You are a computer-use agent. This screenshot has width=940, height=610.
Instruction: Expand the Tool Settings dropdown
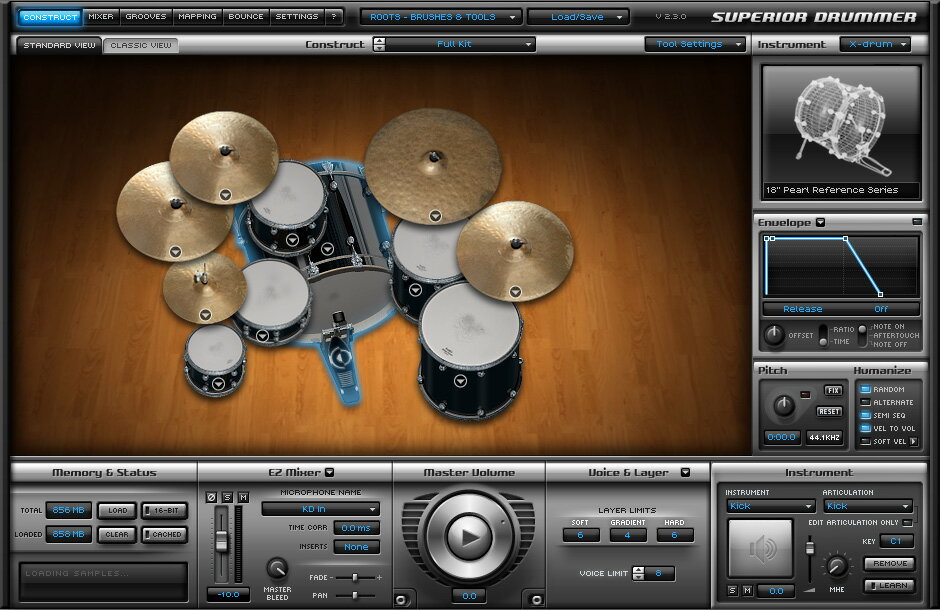(696, 44)
